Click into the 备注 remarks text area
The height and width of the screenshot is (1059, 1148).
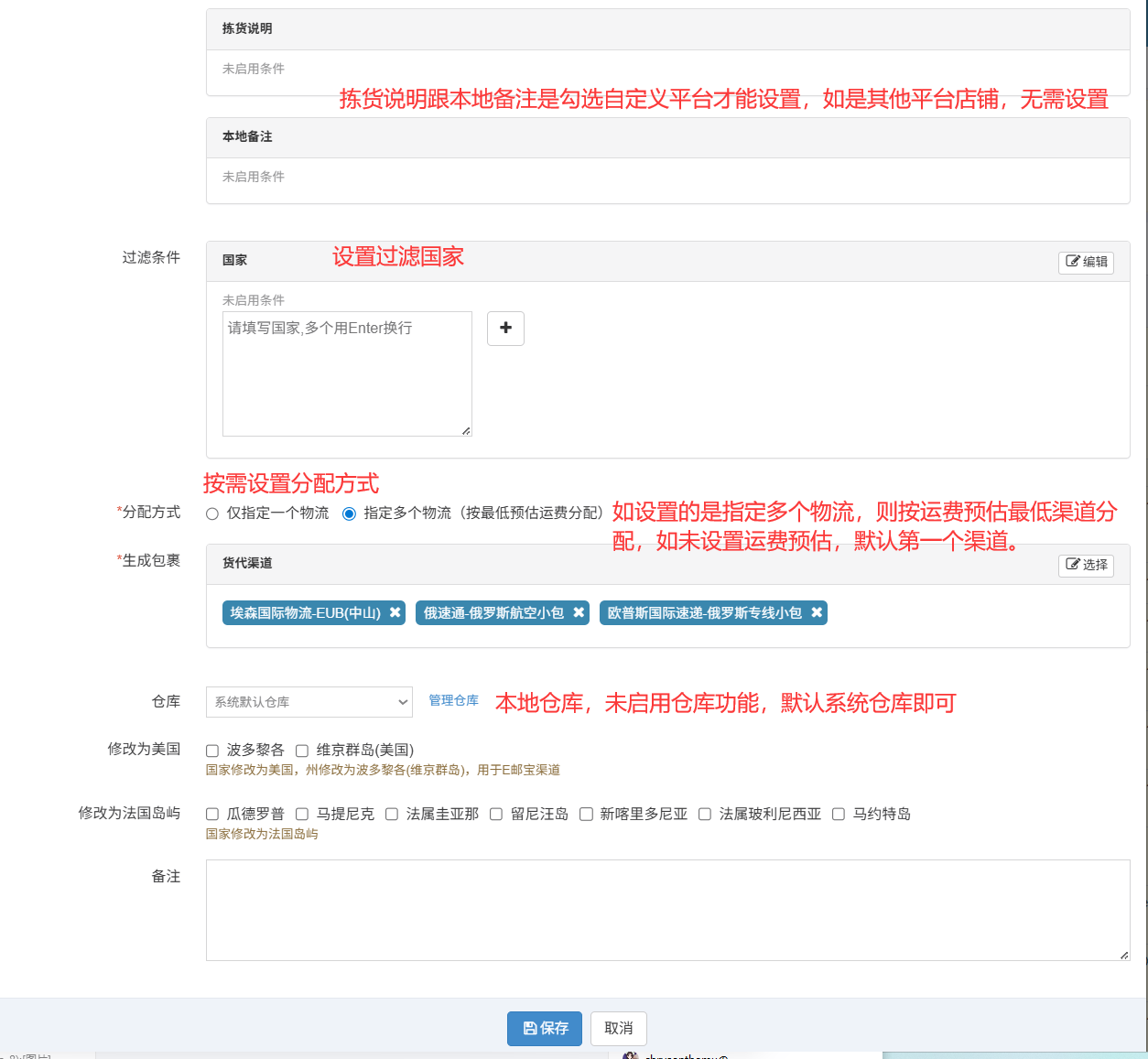667,910
